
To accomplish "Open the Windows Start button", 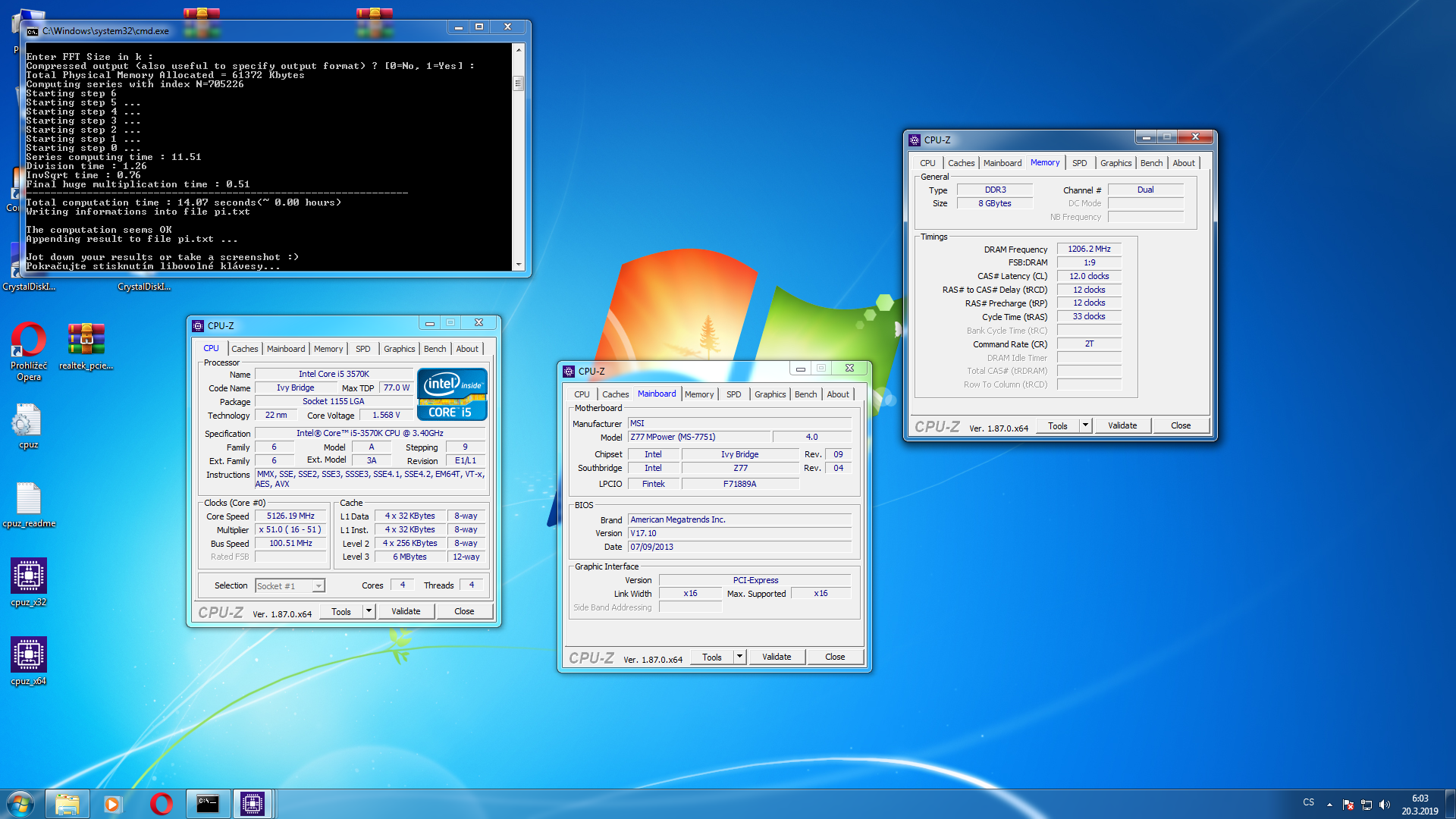I will pyautogui.click(x=20, y=804).
